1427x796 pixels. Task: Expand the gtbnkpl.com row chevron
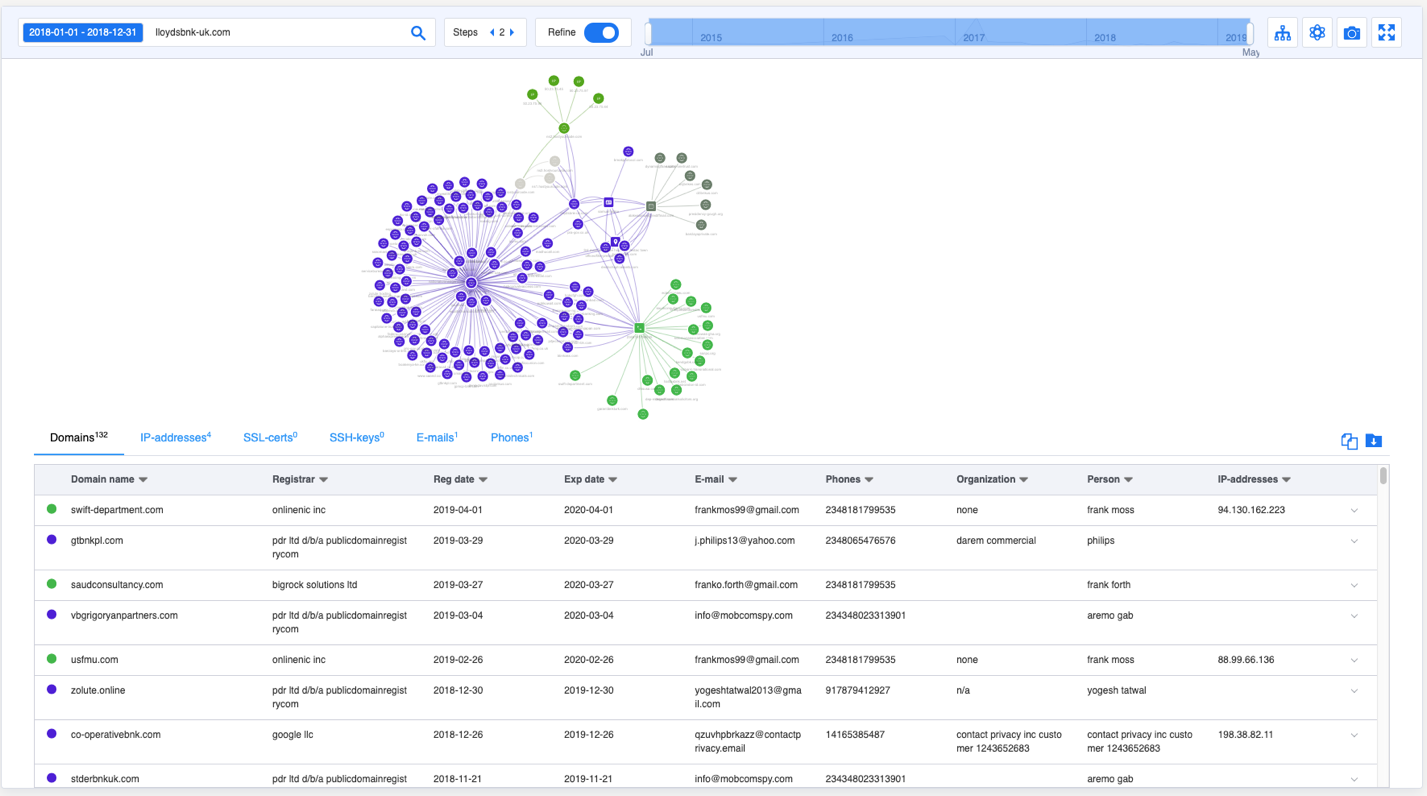pyautogui.click(x=1354, y=542)
